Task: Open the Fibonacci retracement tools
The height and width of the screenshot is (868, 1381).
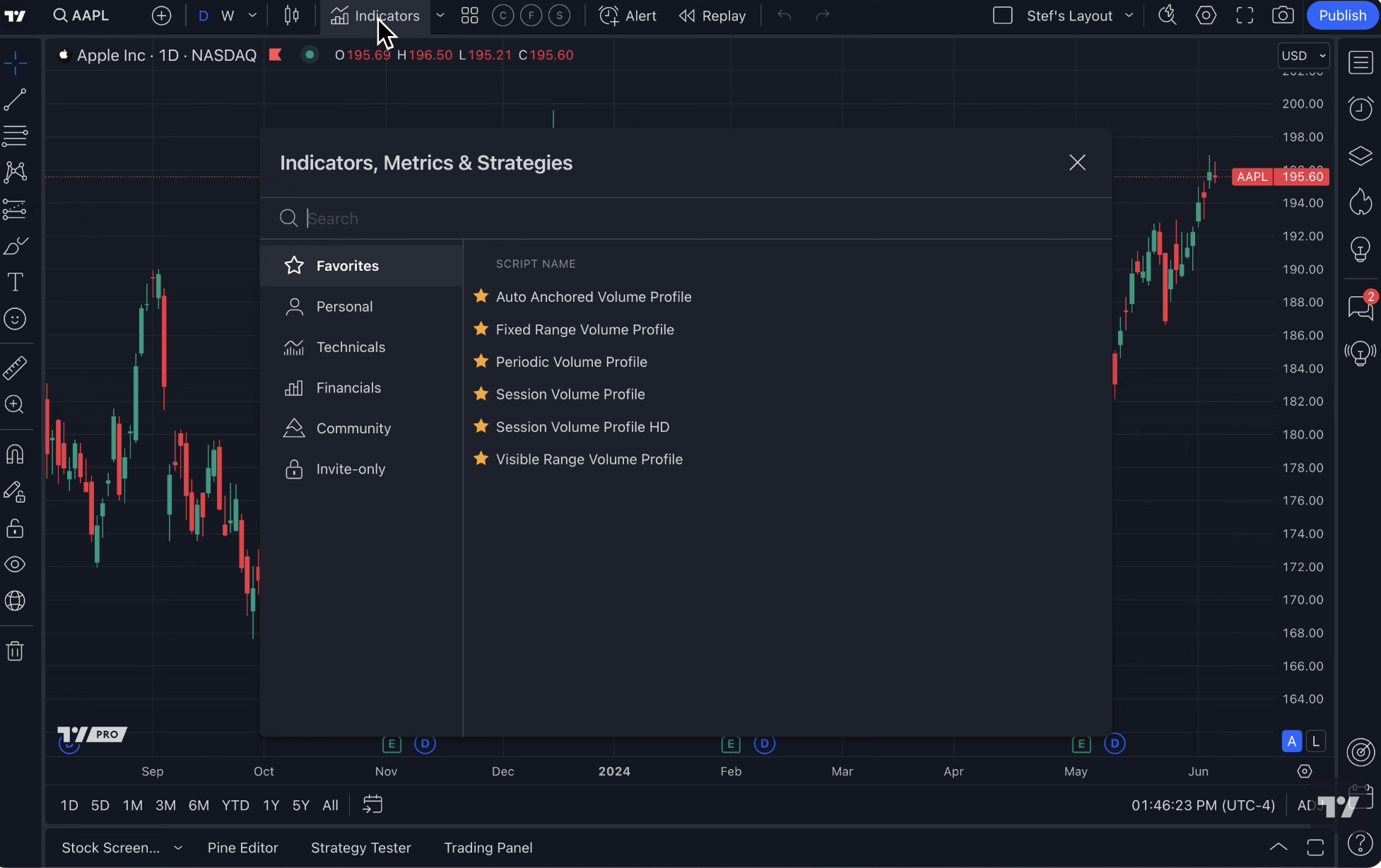Action: coord(15,136)
